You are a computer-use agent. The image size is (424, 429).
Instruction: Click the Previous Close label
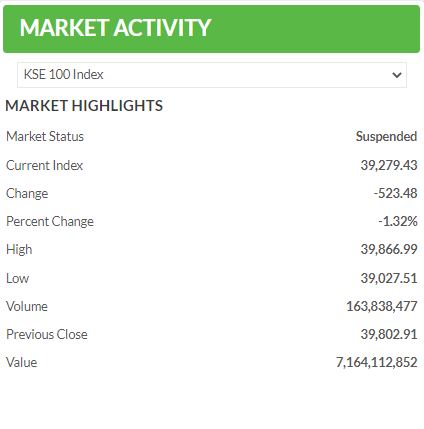coord(47,335)
